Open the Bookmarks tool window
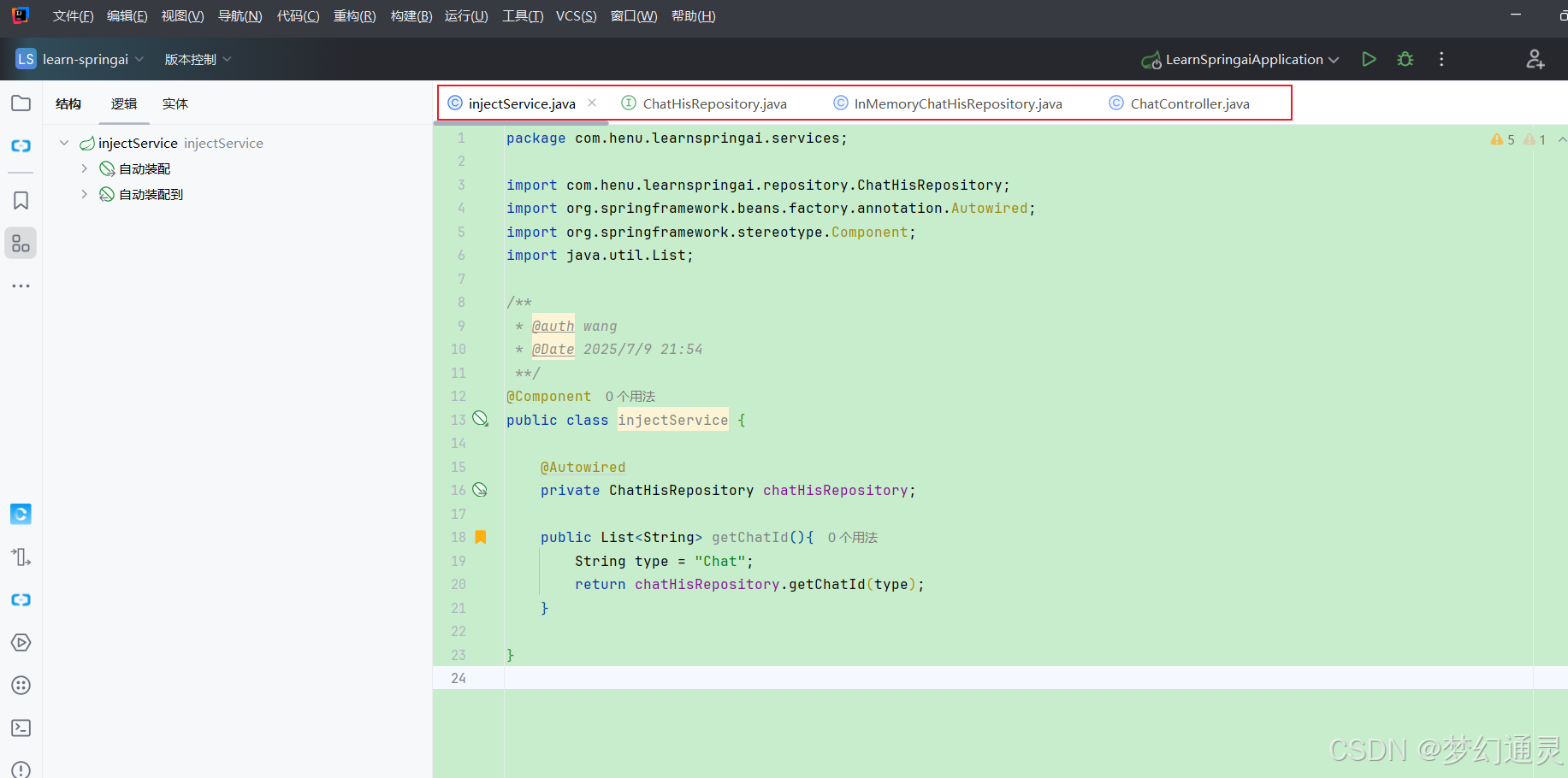 point(21,200)
